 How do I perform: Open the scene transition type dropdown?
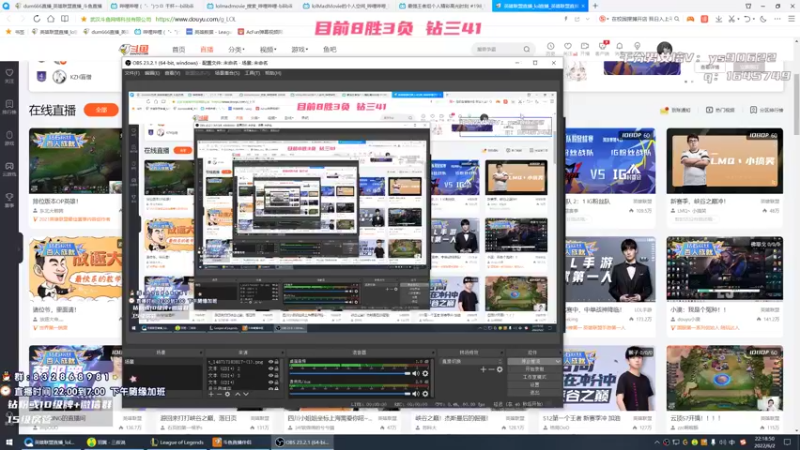pos(473,361)
